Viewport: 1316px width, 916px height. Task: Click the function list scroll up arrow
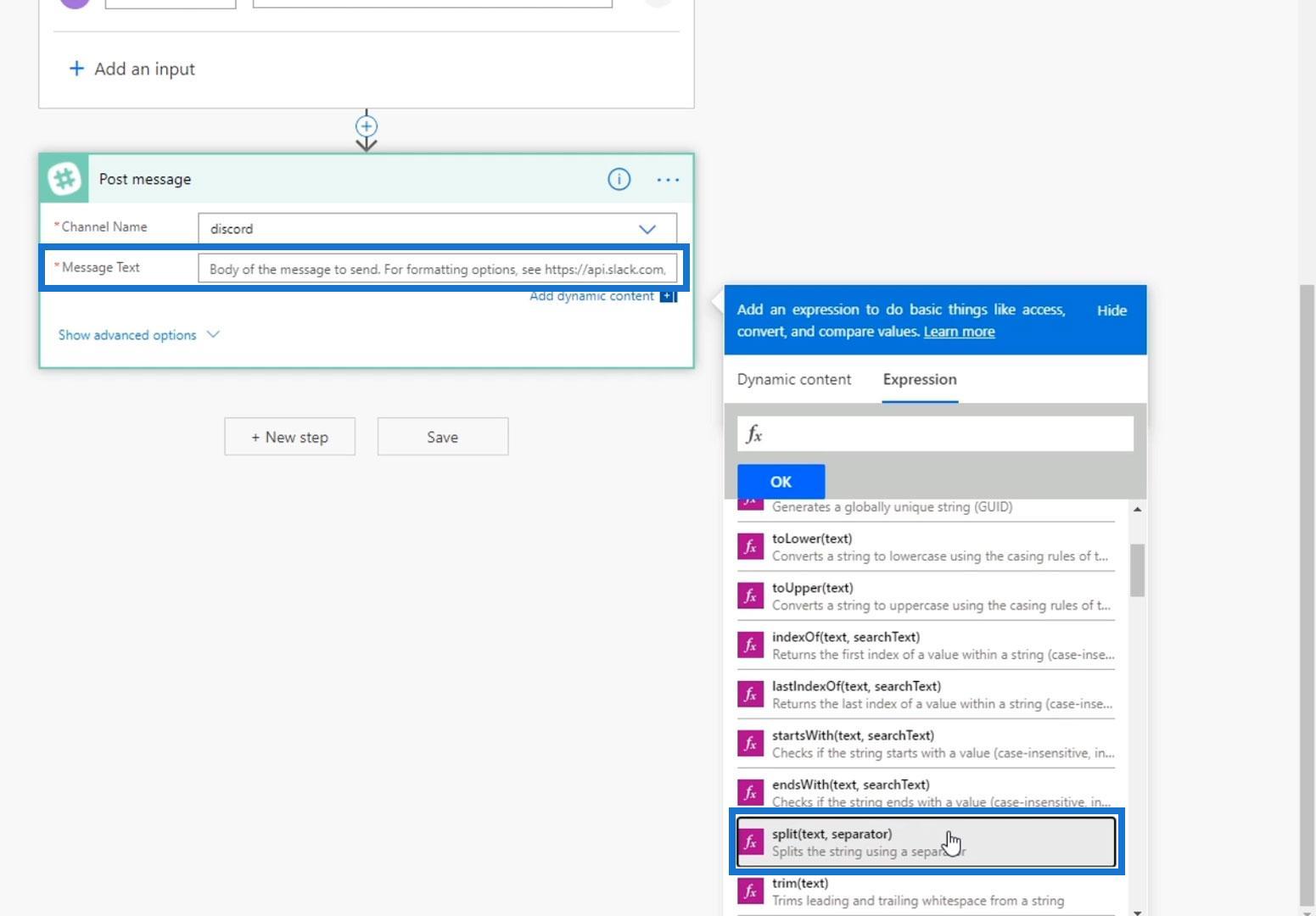(x=1137, y=509)
